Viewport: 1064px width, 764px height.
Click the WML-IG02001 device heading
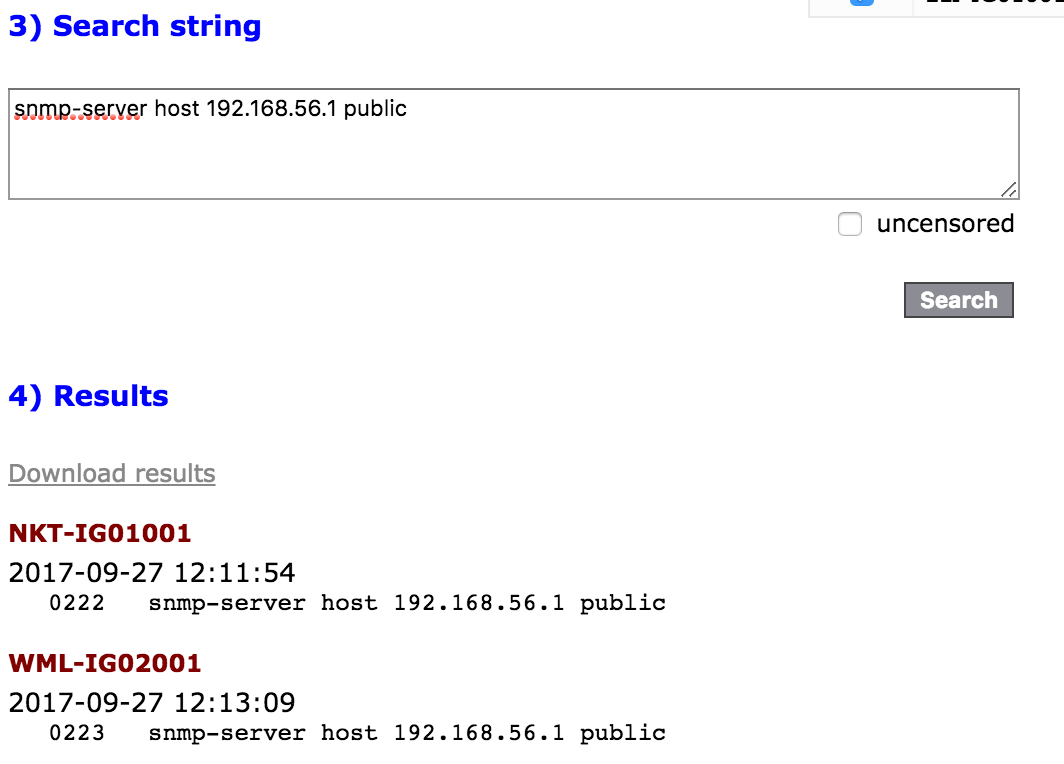tap(105, 663)
